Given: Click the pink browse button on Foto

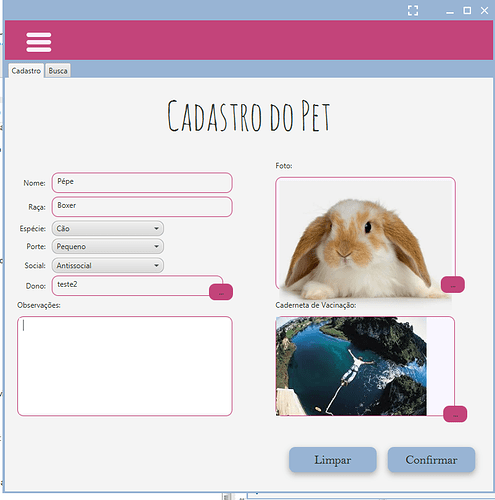Looking at the screenshot, I should 452,285.
